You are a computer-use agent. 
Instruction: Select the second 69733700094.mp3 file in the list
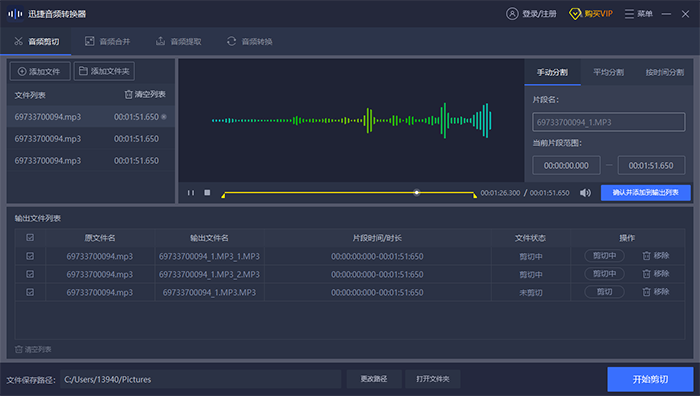coord(91,139)
